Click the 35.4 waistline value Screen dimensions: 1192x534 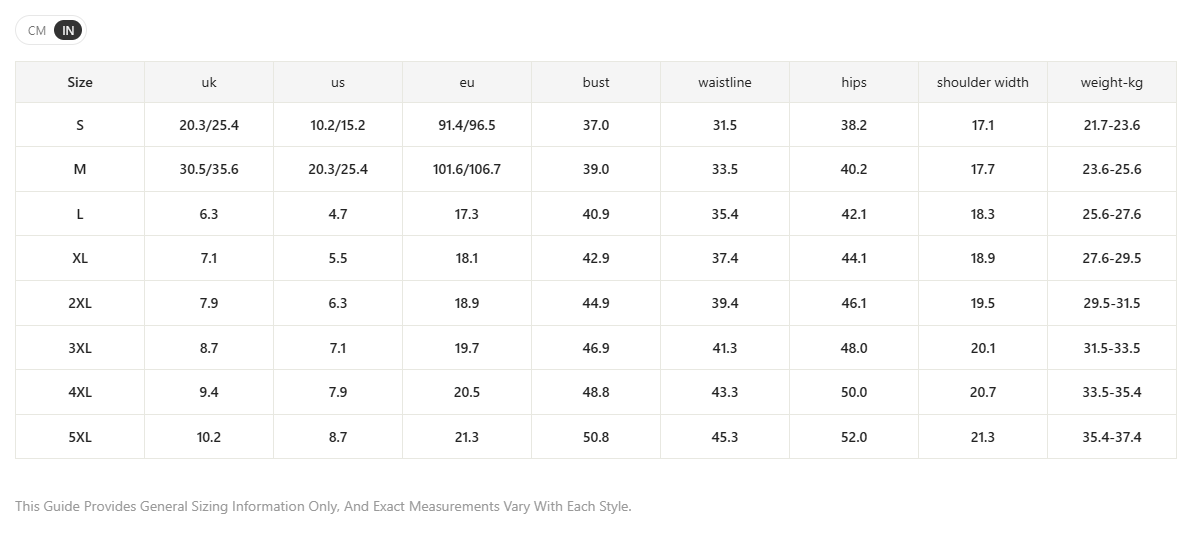click(724, 214)
